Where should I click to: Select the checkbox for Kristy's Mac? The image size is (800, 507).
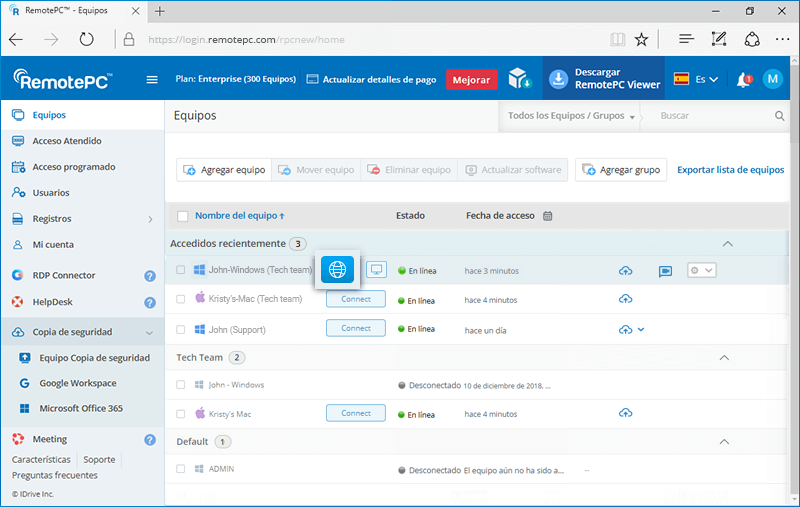pos(181,413)
